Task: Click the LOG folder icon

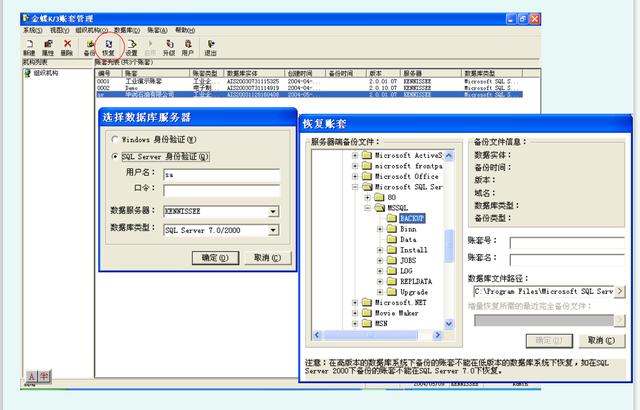Action: click(392, 271)
